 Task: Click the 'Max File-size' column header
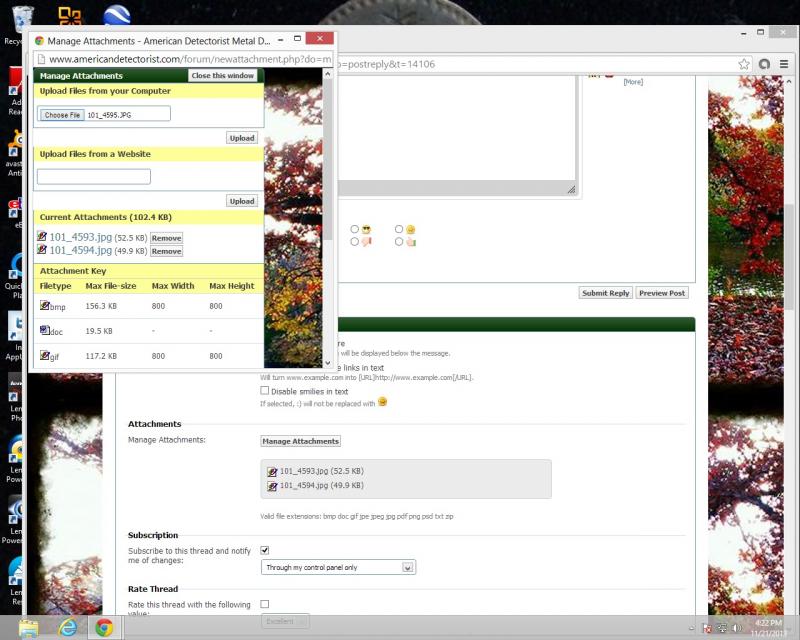tap(111, 286)
